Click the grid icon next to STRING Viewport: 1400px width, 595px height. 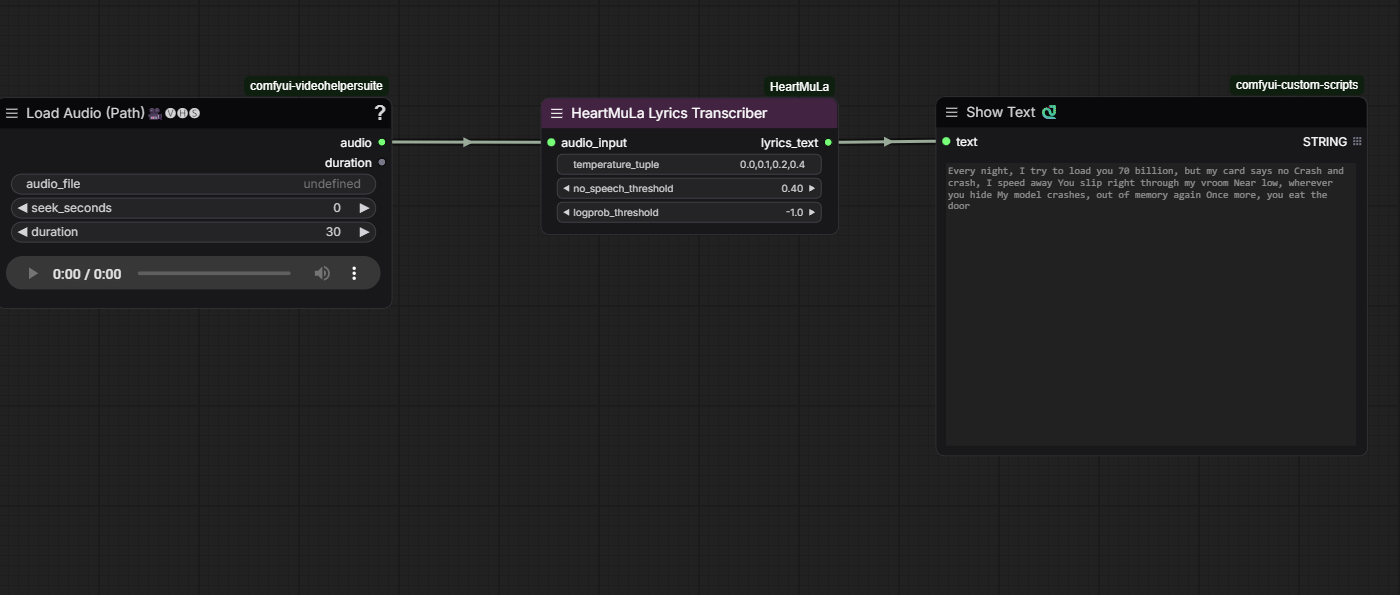1357,142
